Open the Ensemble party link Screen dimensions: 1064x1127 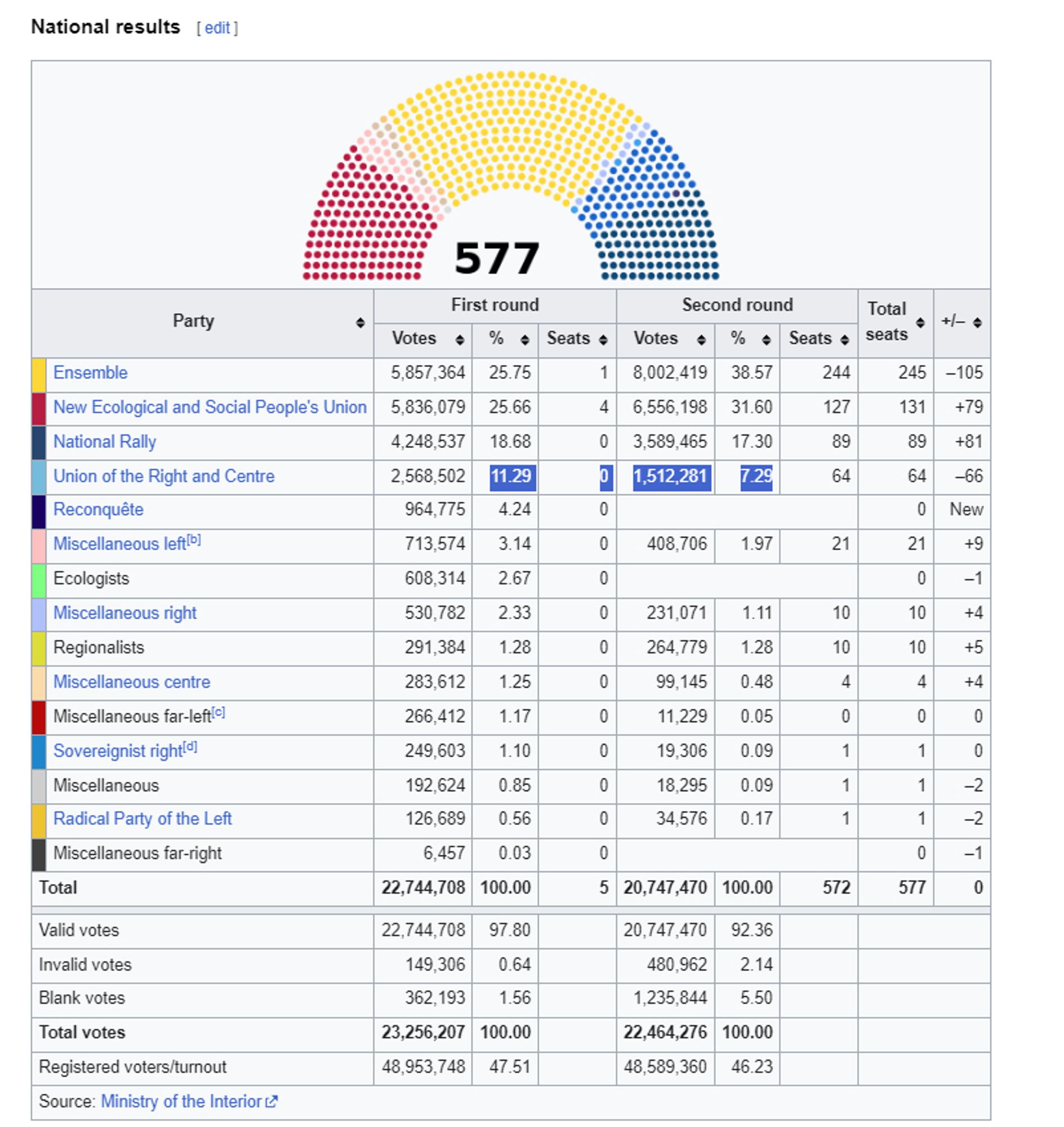pyautogui.click(x=90, y=373)
